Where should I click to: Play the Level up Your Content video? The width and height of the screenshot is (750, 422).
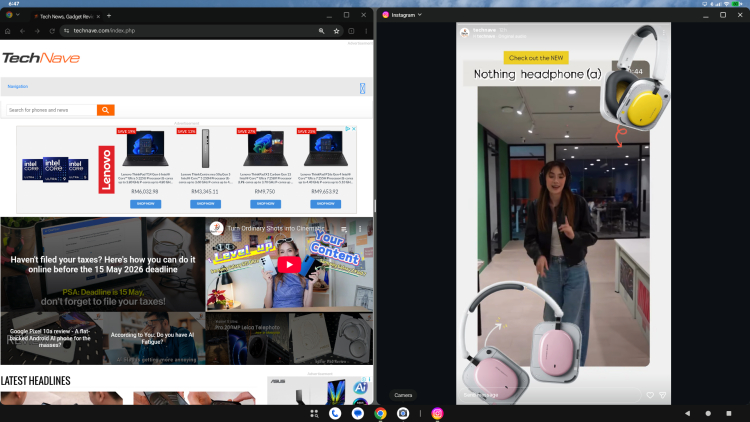point(289,265)
